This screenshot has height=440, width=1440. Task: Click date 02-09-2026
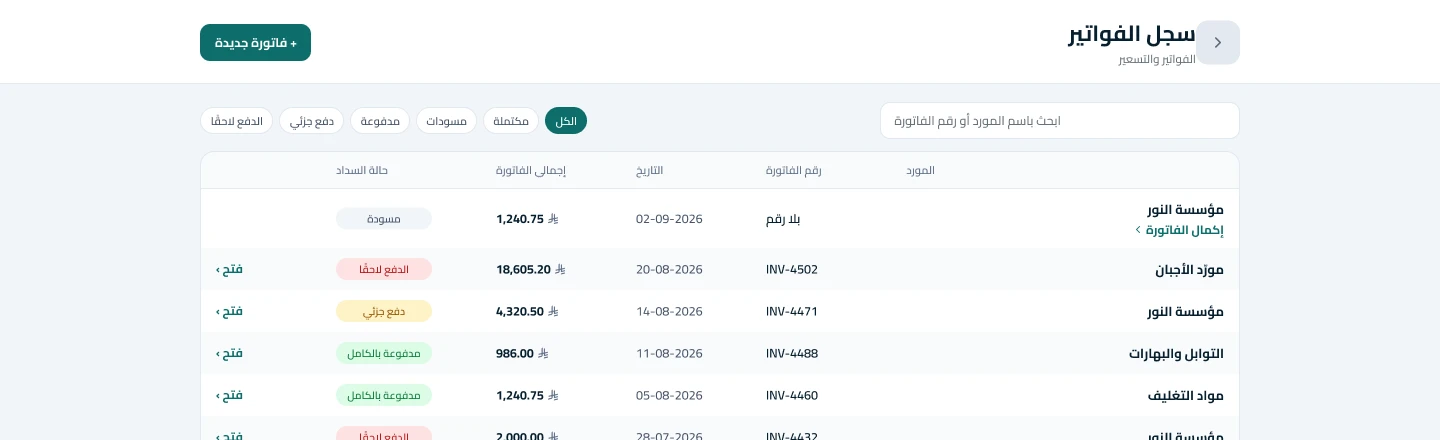[x=669, y=219]
